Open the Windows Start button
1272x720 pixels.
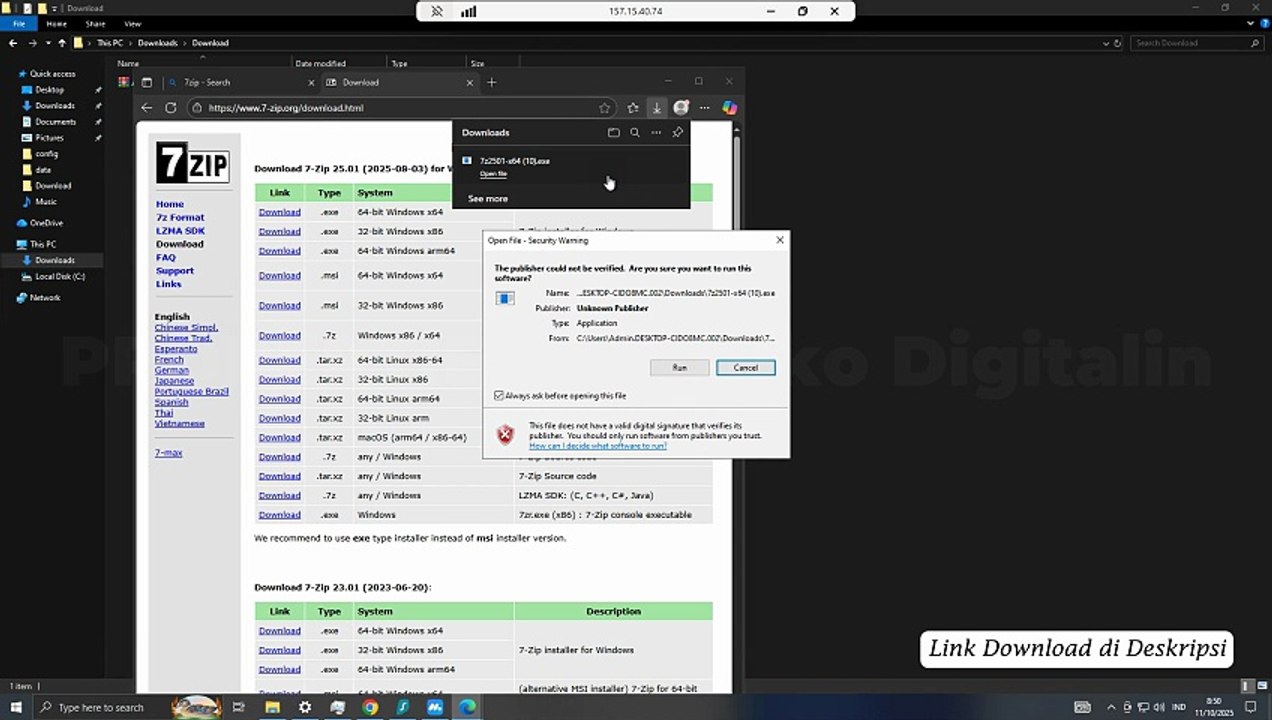(x=15, y=707)
